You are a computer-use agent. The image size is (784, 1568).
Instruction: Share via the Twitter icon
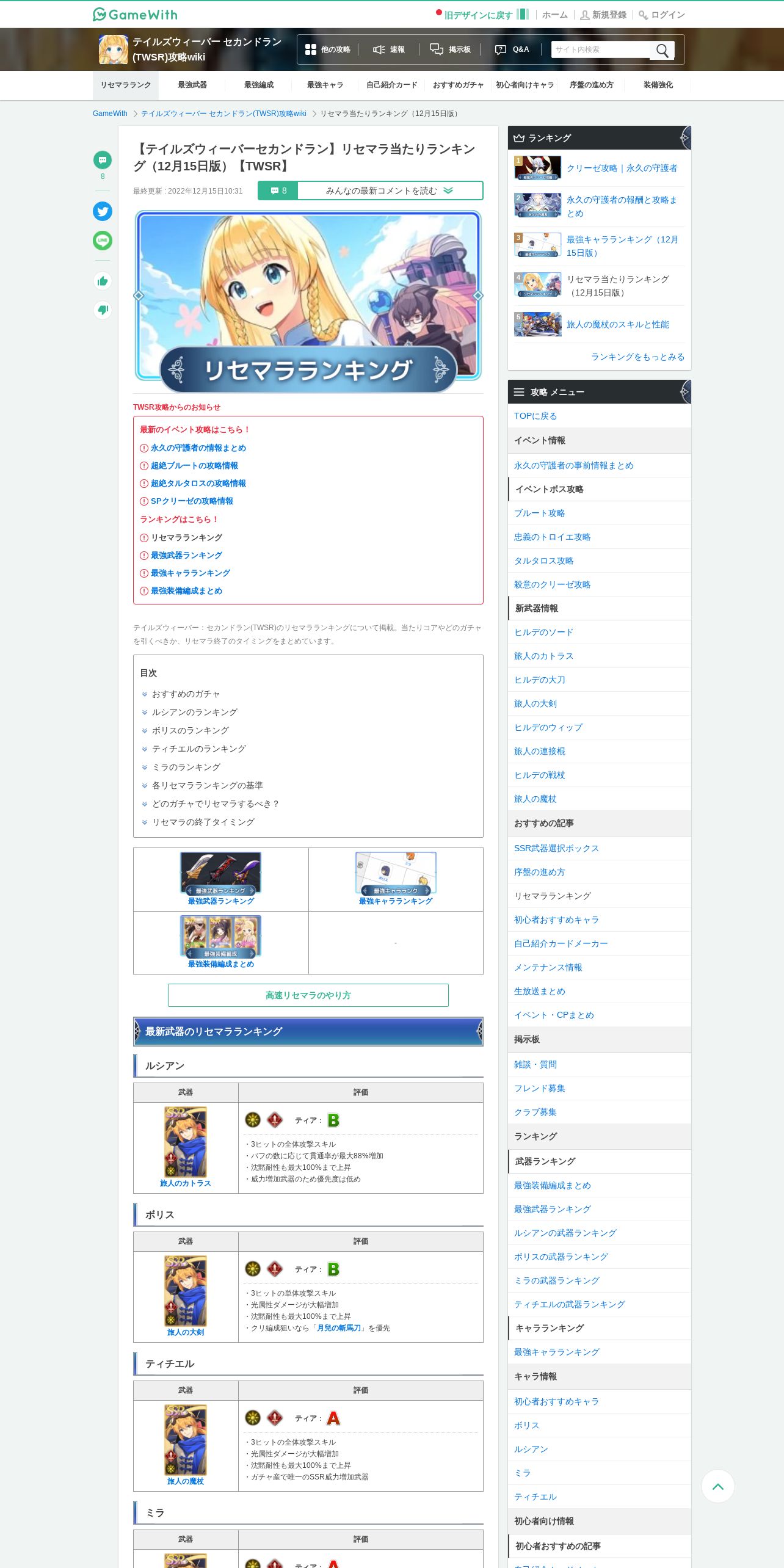coord(103,211)
